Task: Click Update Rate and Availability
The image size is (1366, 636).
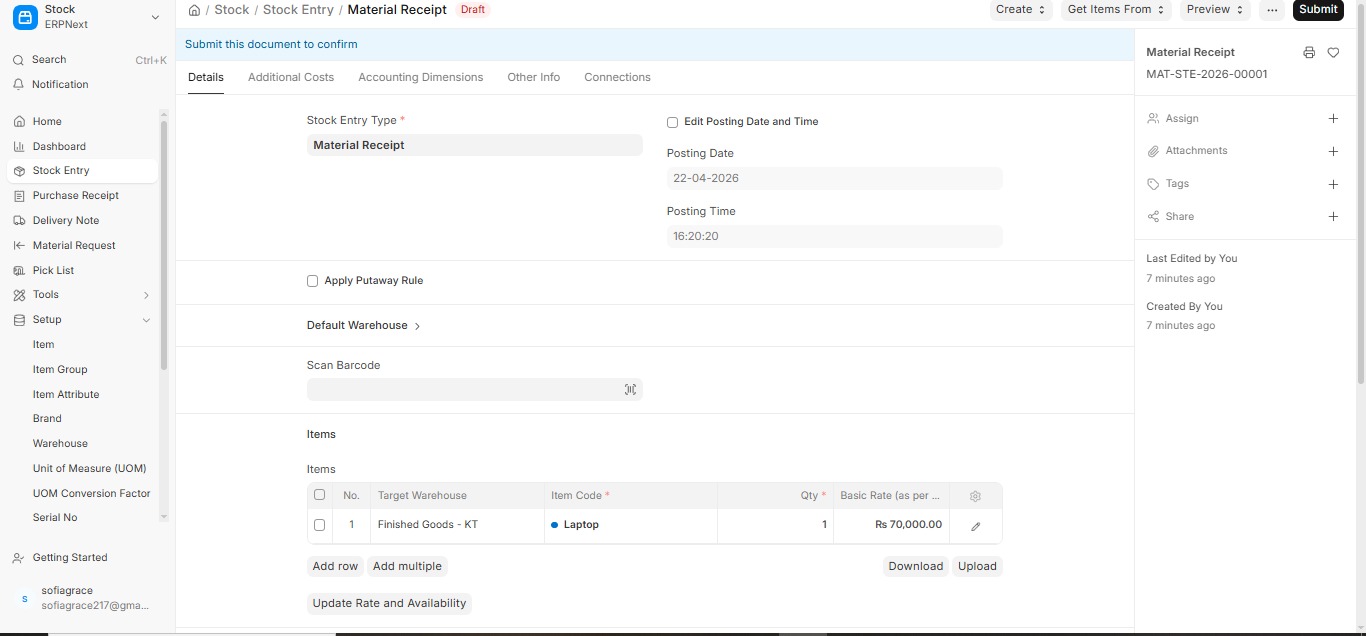Action: click(x=389, y=604)
